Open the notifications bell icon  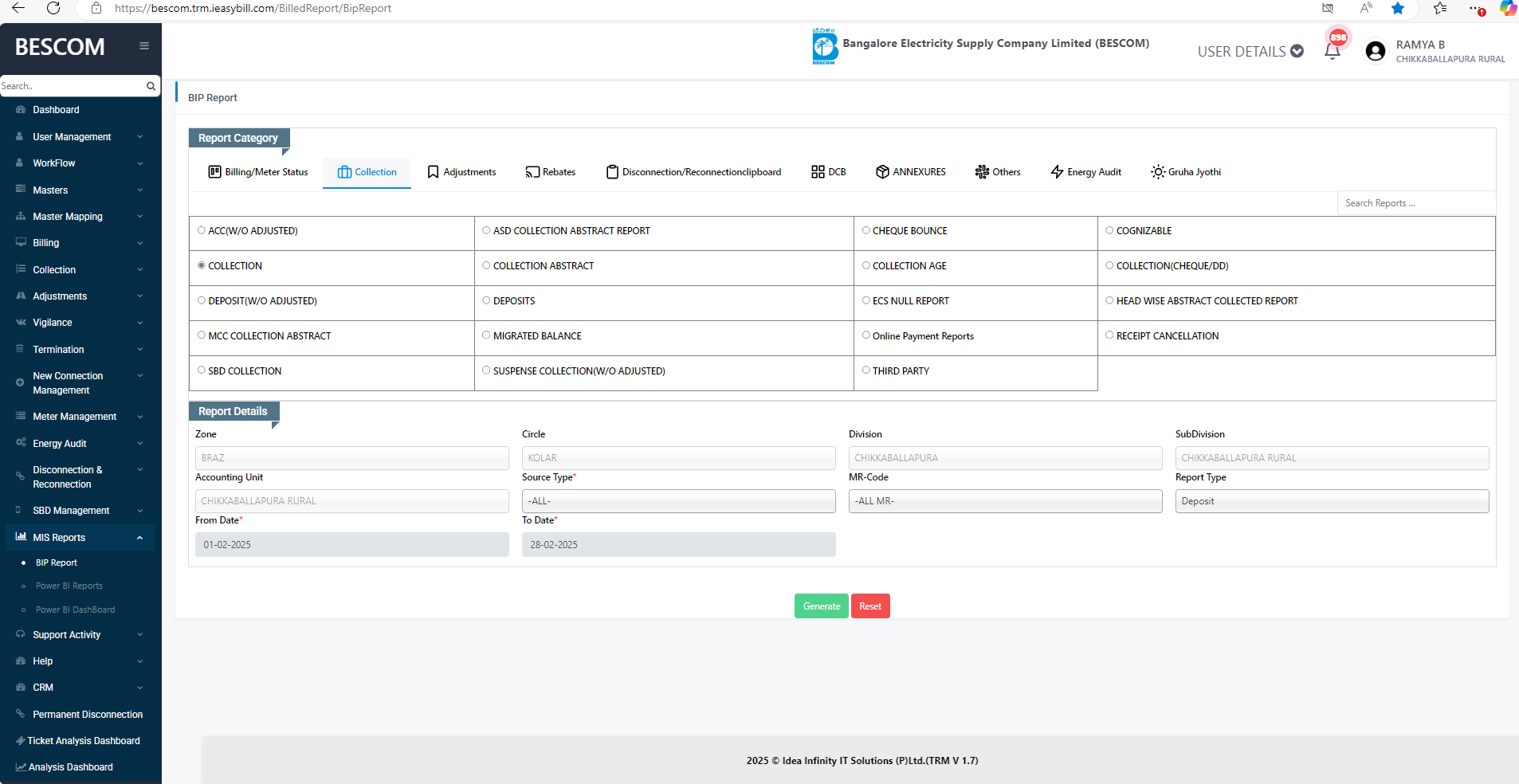(x=1333, y=51)
